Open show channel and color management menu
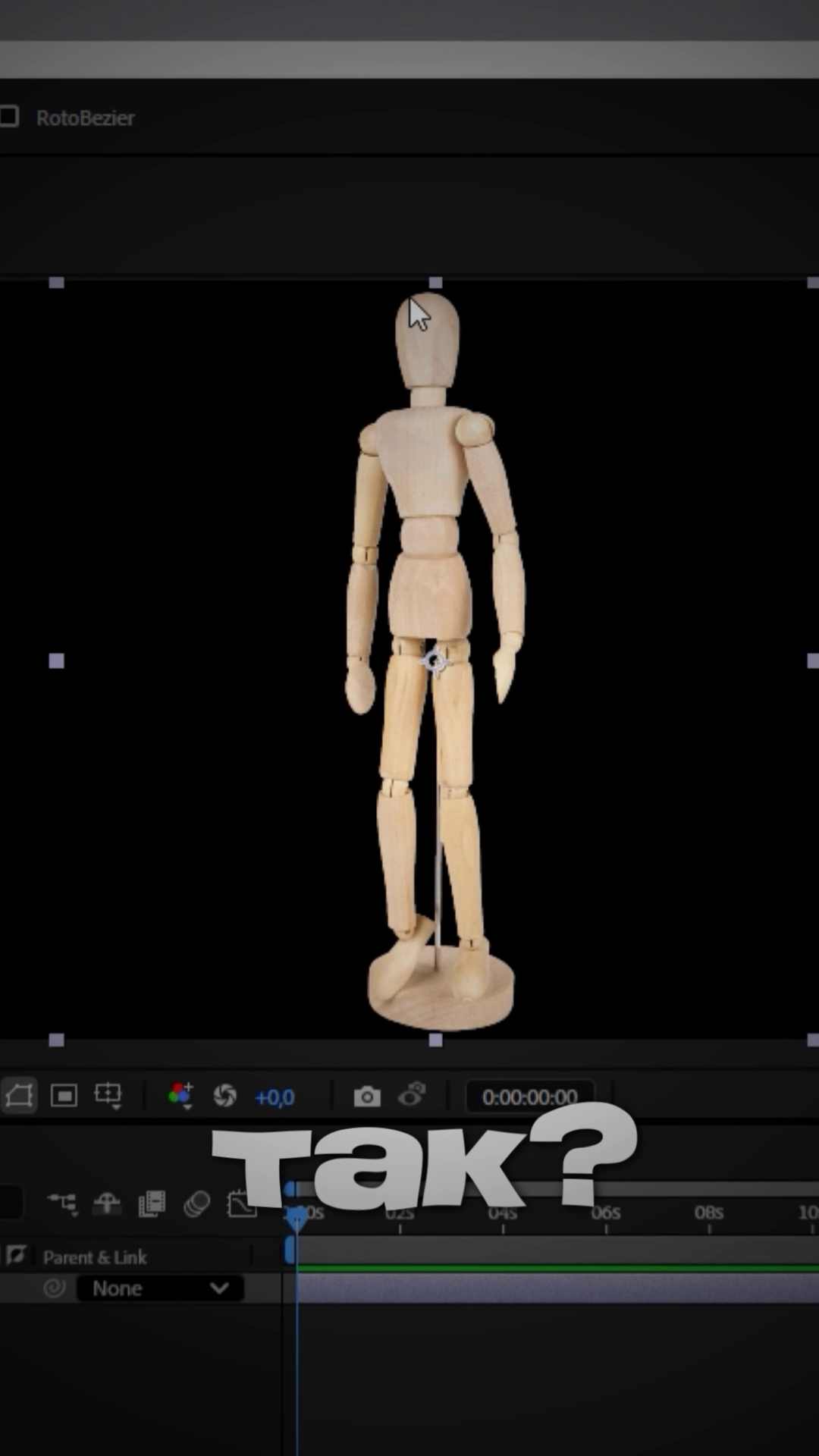The height and width of the screenshot is (1456, 819). [x=180, y=1096]
